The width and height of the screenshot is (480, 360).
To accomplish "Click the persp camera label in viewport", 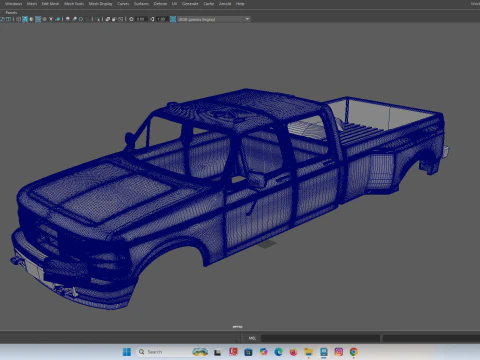I will [238, 327].
